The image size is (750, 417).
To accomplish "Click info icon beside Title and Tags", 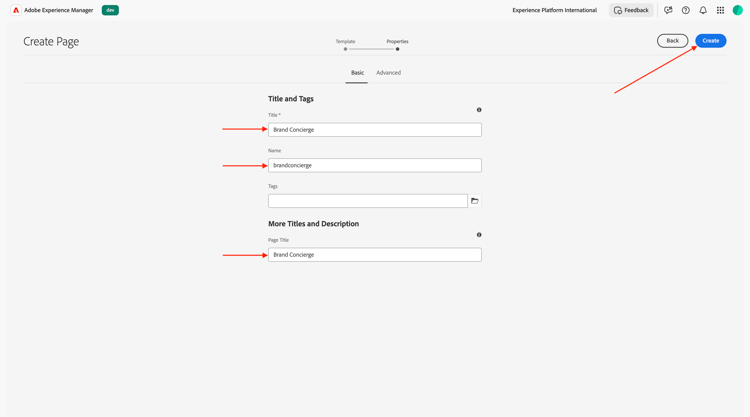I will pos(479,110).
